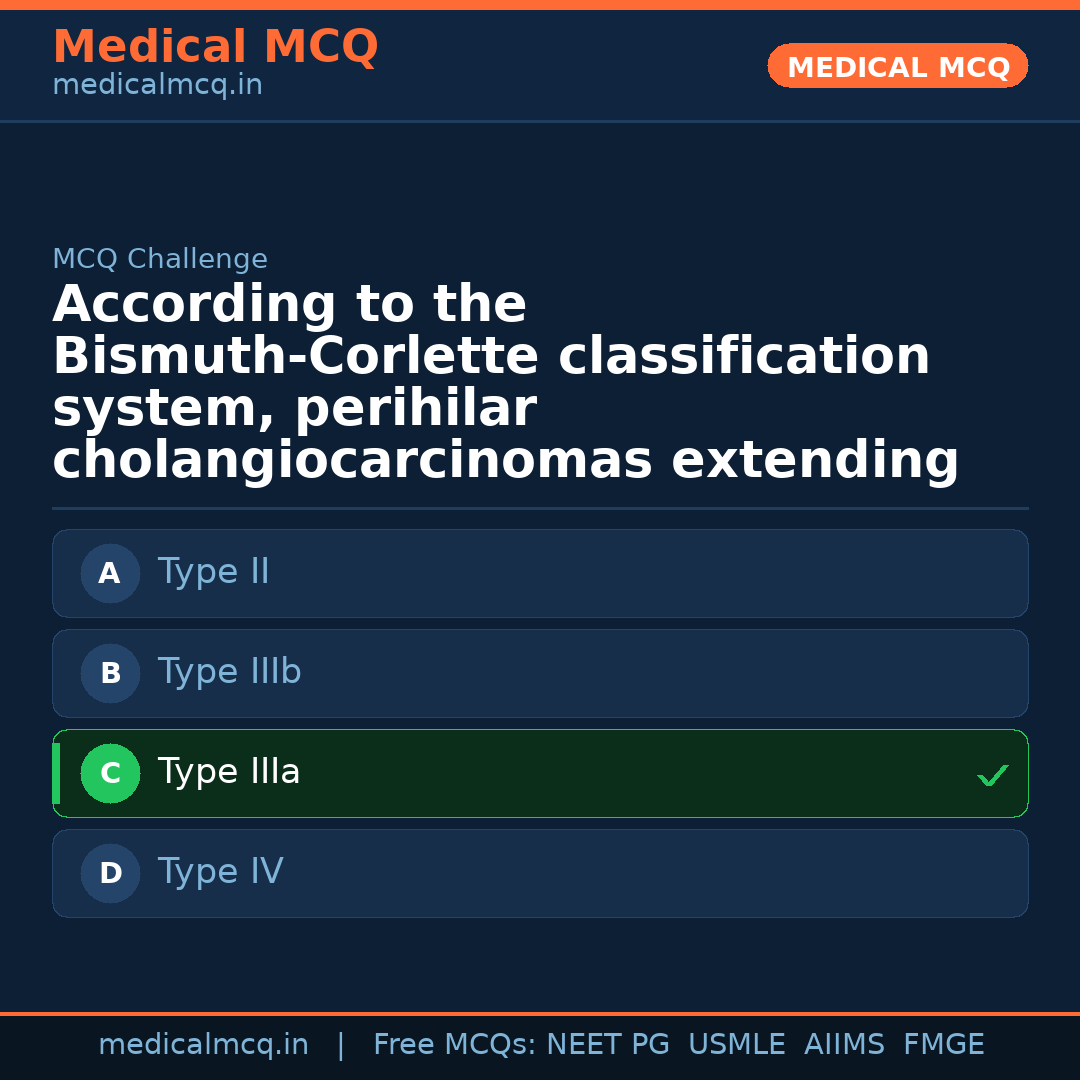1080x1080 pixels.
Task: Click the highlighted "Type IIIa" answer text
Action: (229, 772)
